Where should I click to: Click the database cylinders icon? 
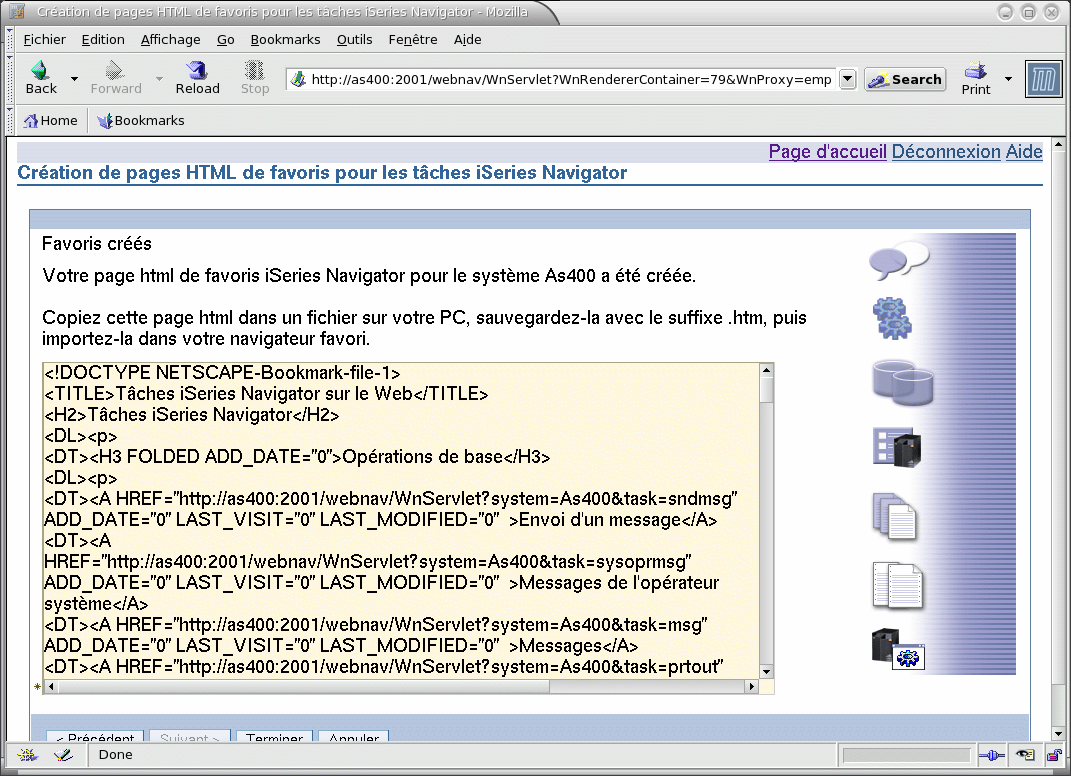pyautogui.click(x=902, y=383)
